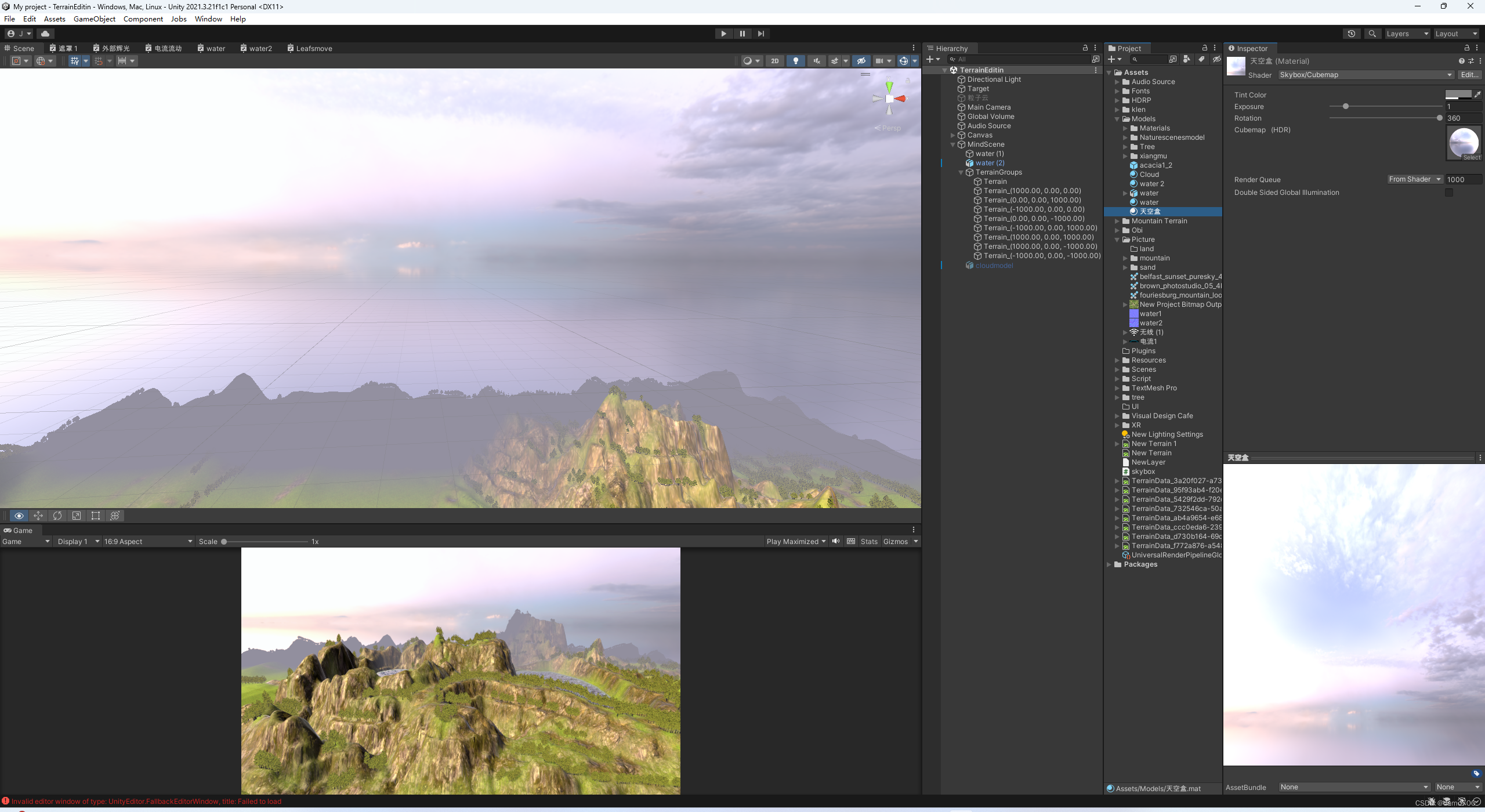Click the Stats button in Game view

point(868,541)
